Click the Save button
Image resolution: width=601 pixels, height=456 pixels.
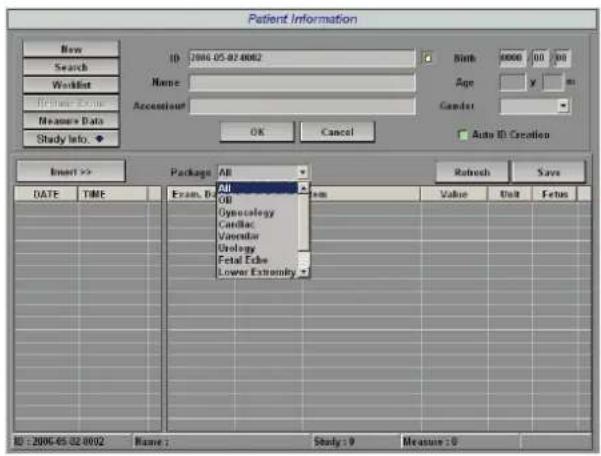[548, 172]
